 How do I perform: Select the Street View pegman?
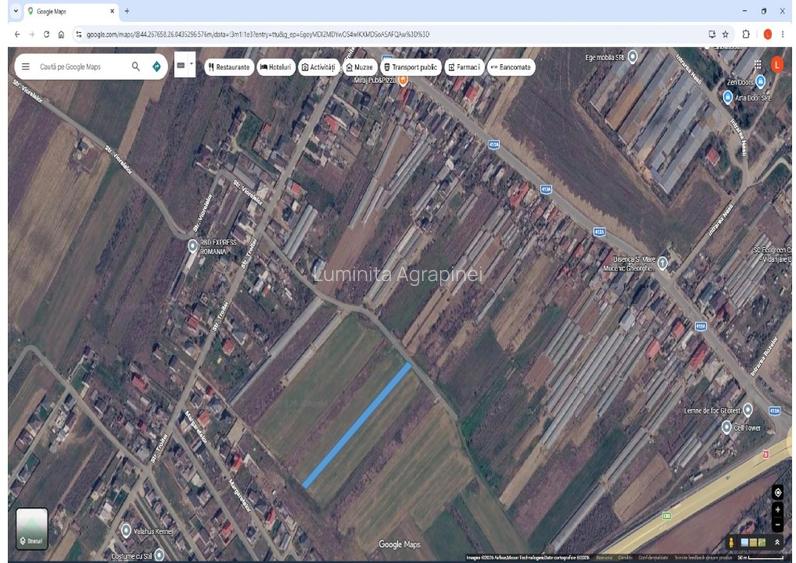pos(731,543)
